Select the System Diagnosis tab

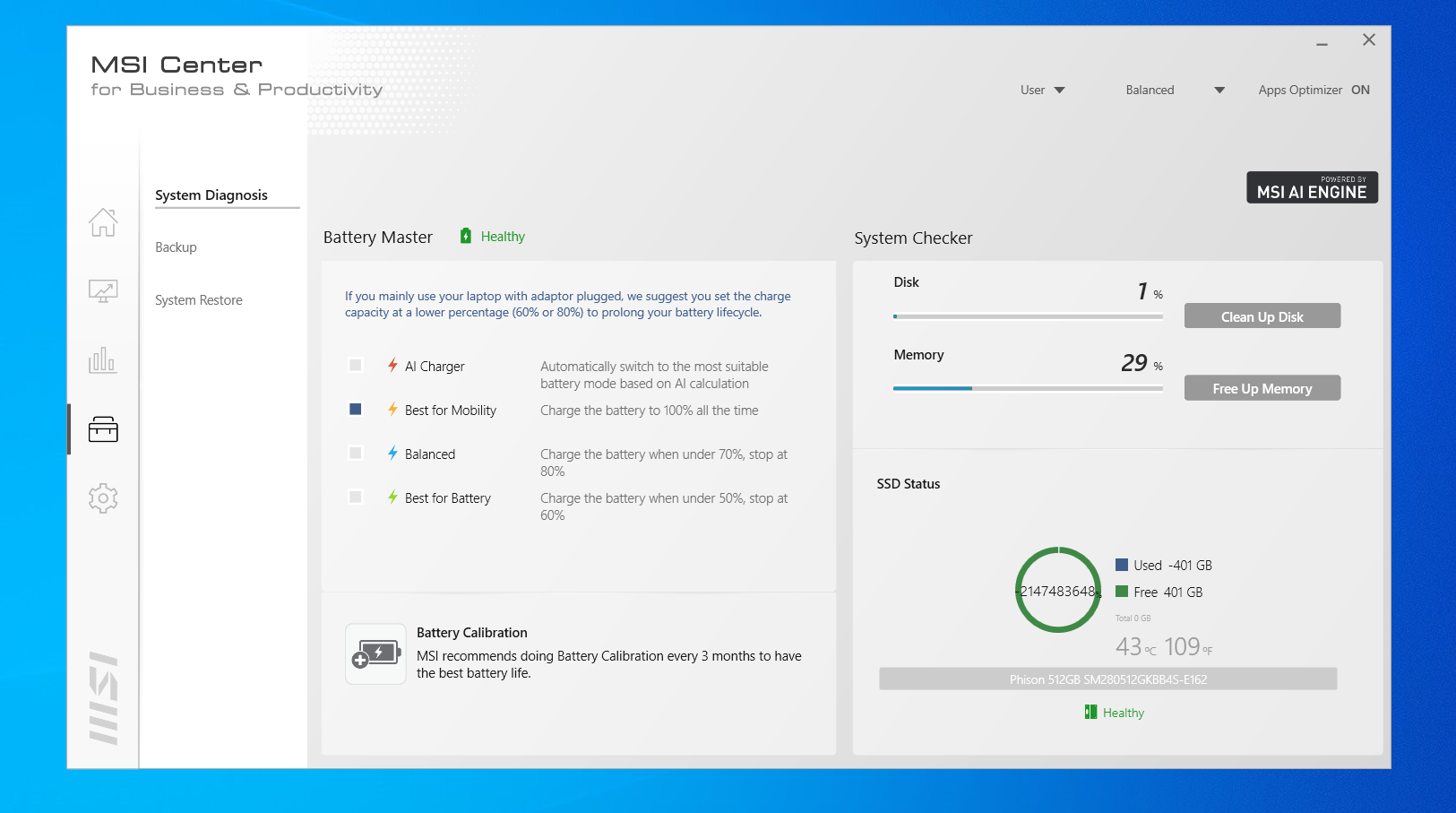point(211,195)
